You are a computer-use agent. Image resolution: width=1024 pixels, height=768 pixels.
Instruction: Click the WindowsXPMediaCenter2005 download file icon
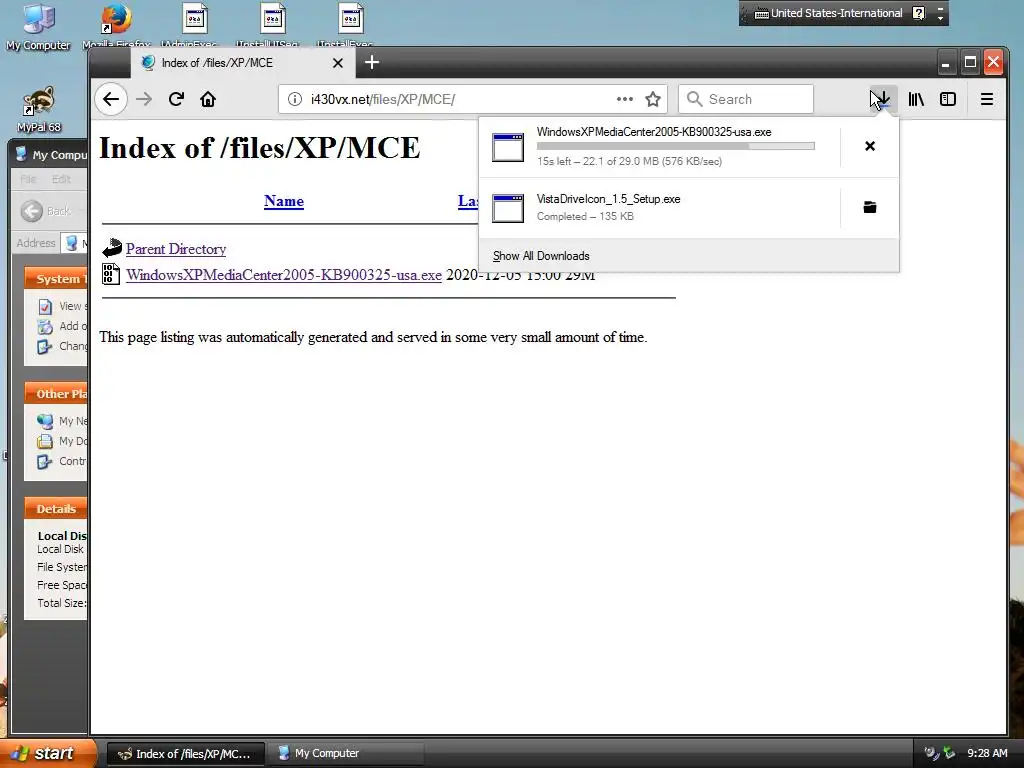click(x=508, y=147)
